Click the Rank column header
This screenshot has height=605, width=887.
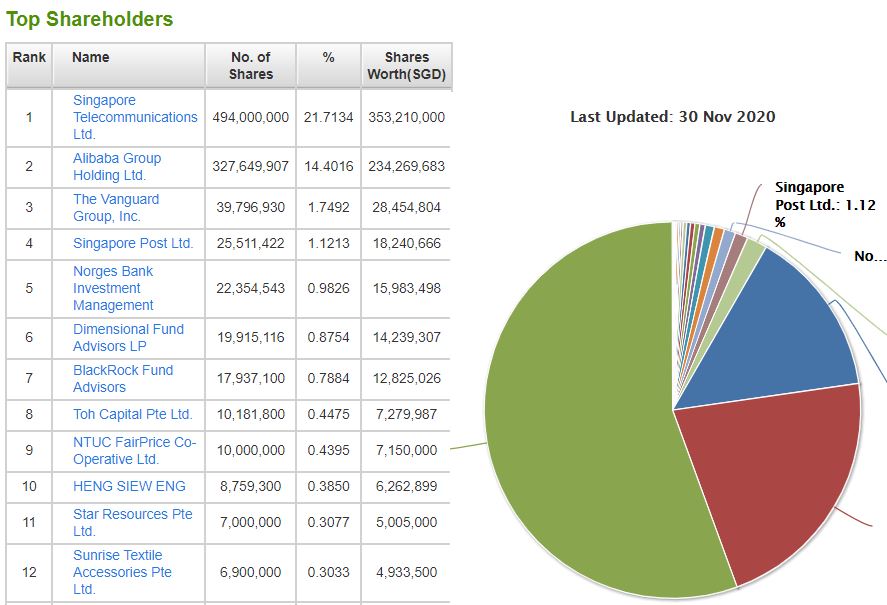(x=29, y=58)
